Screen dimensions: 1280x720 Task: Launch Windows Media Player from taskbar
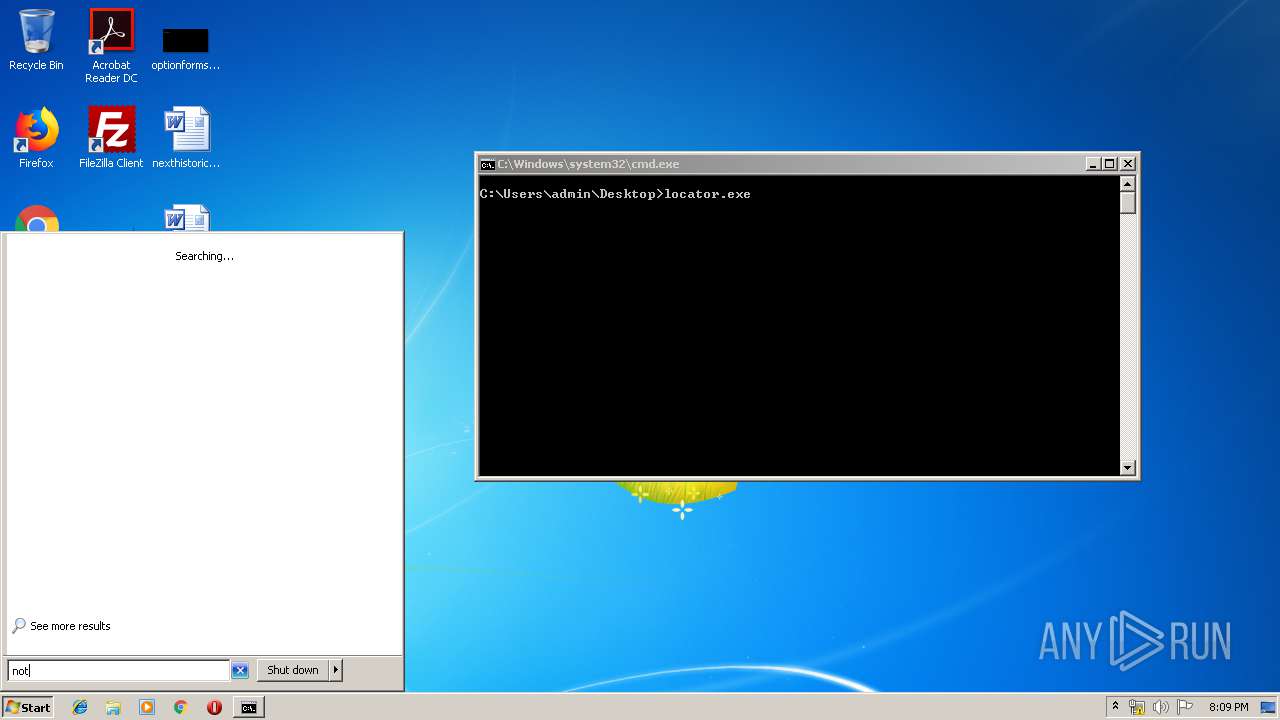tap(147, 707)
